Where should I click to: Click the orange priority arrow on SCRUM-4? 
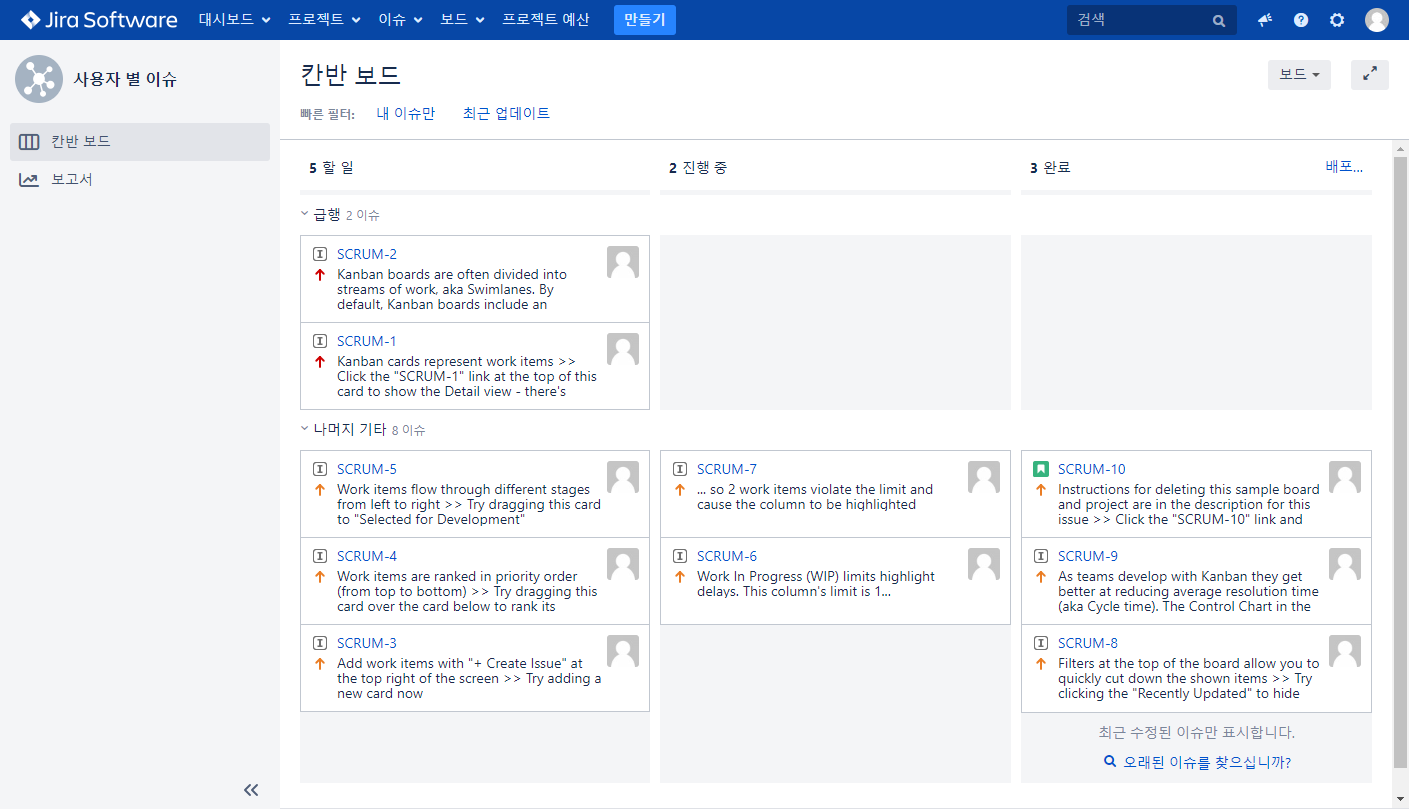pos(320,576)
